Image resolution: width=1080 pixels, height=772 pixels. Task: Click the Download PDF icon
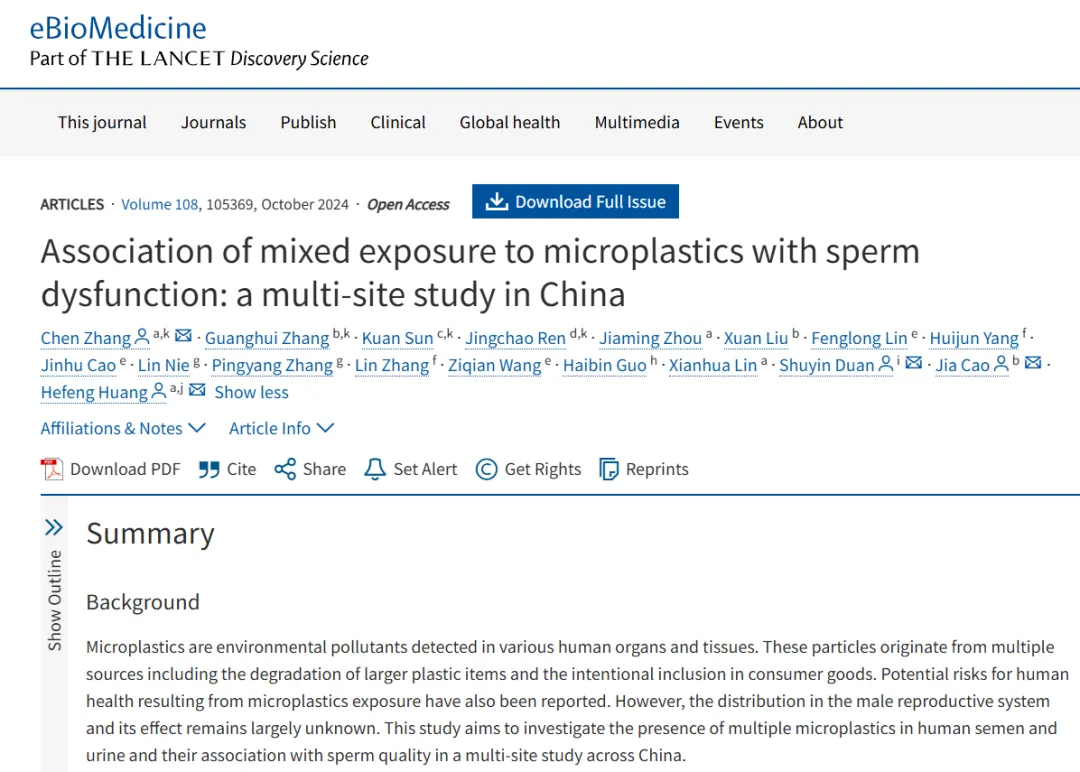[51, 469]
